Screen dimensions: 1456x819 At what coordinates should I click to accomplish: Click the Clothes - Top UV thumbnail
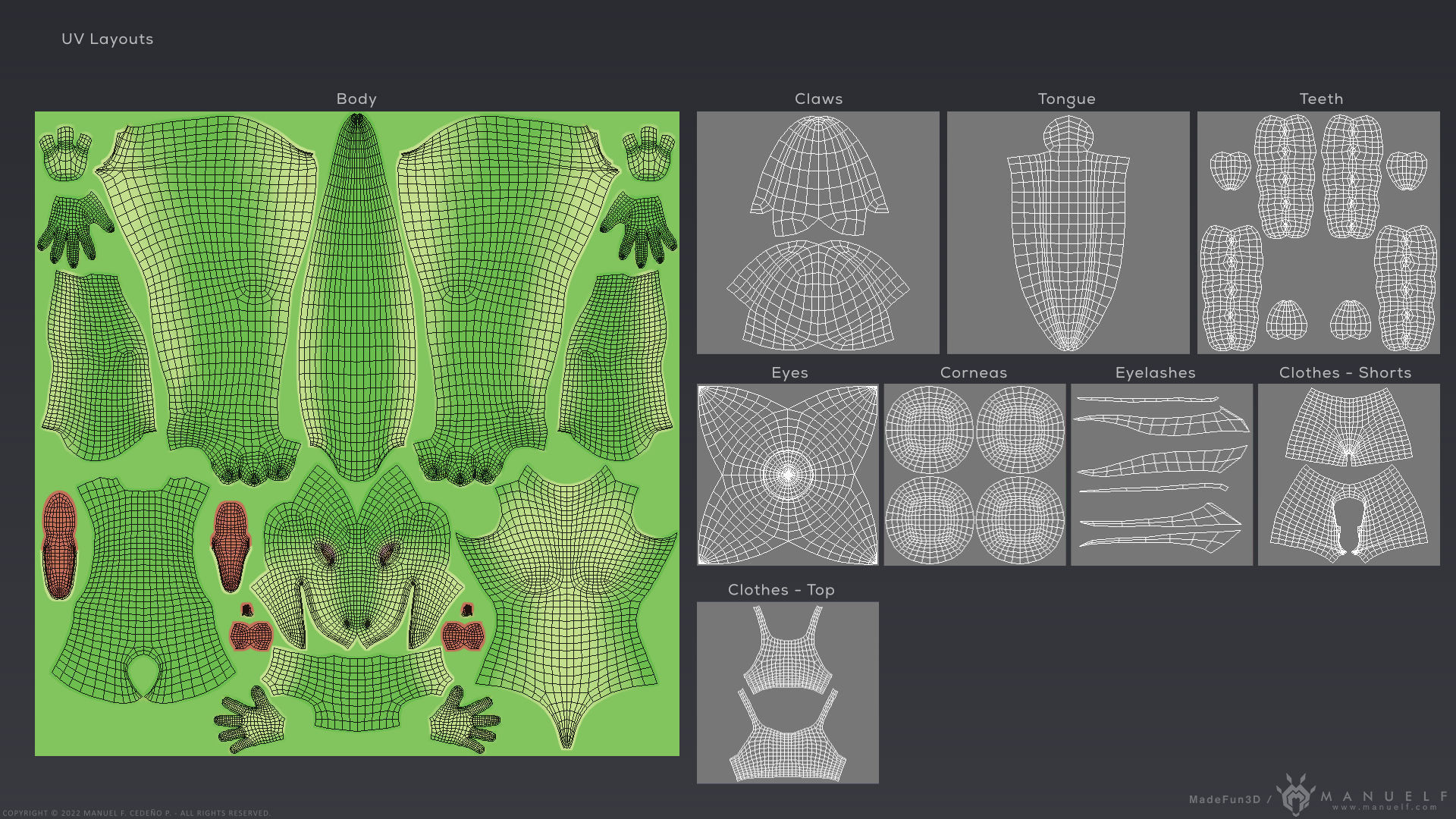point(787,692)
